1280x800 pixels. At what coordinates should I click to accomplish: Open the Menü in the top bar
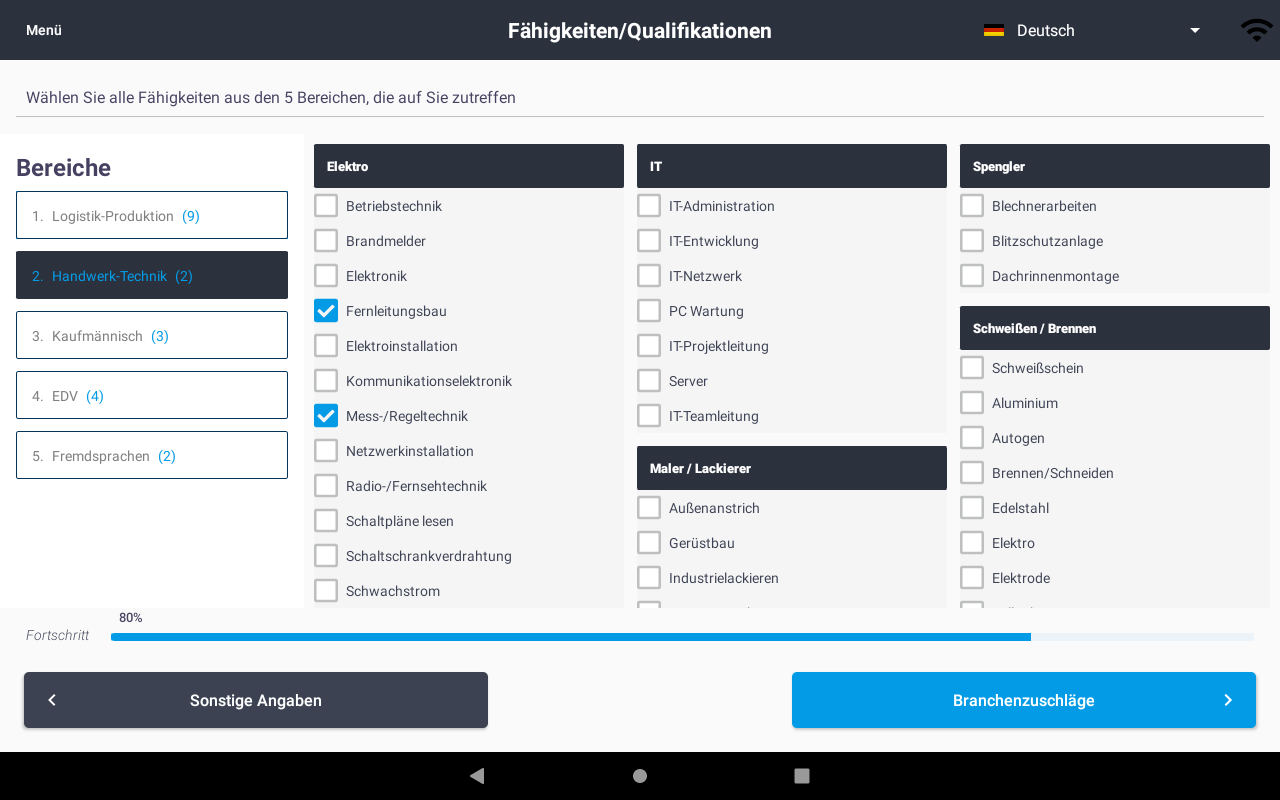(44, 30)
